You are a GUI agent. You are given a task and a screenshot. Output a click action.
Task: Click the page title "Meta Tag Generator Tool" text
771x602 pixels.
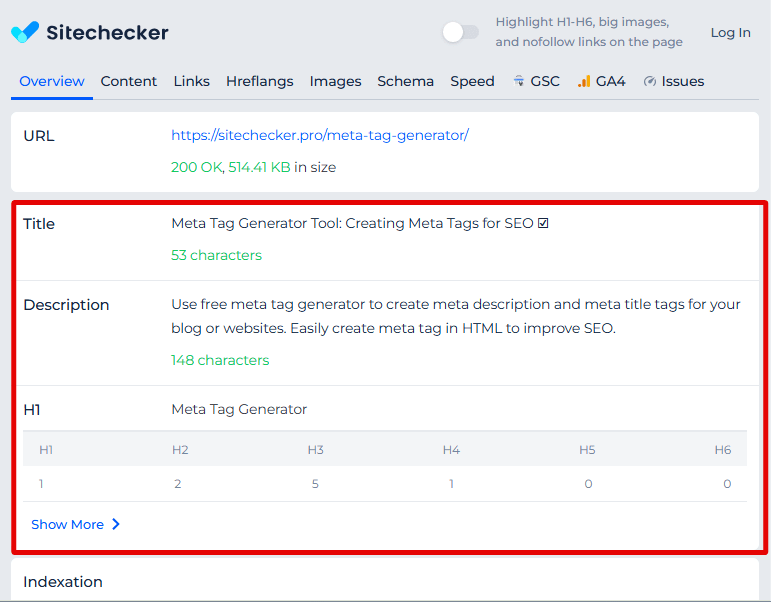[x=359, y=223]
